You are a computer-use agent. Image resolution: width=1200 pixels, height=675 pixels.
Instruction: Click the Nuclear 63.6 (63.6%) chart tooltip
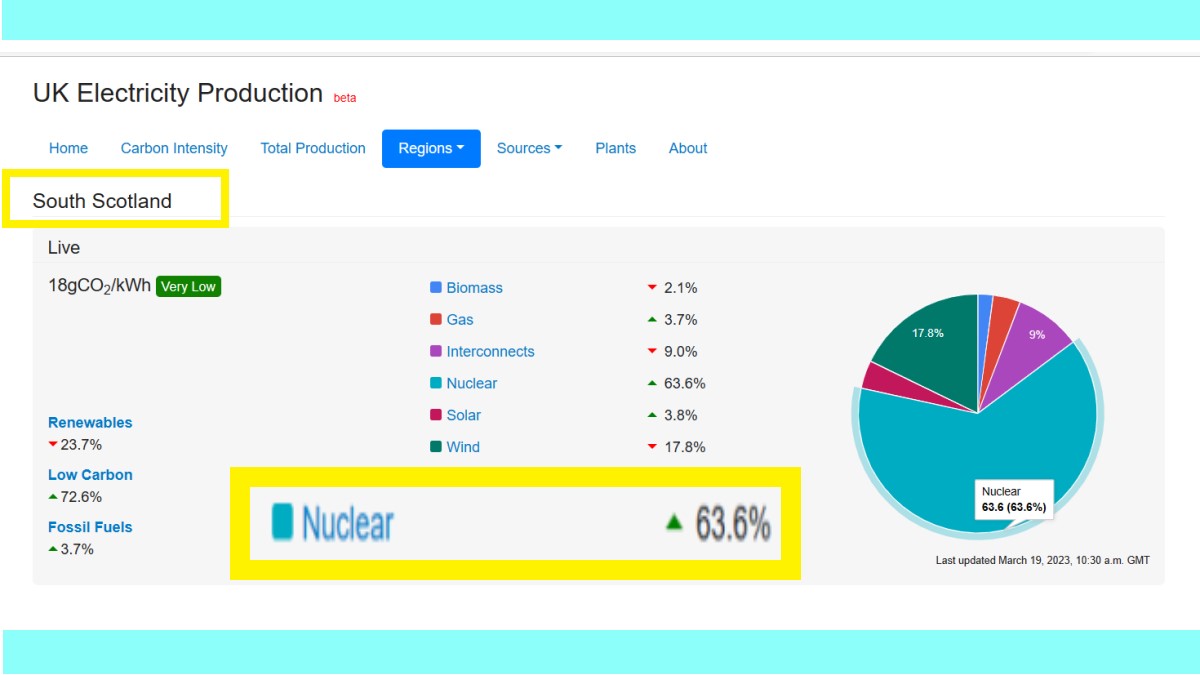point(1014,499)
